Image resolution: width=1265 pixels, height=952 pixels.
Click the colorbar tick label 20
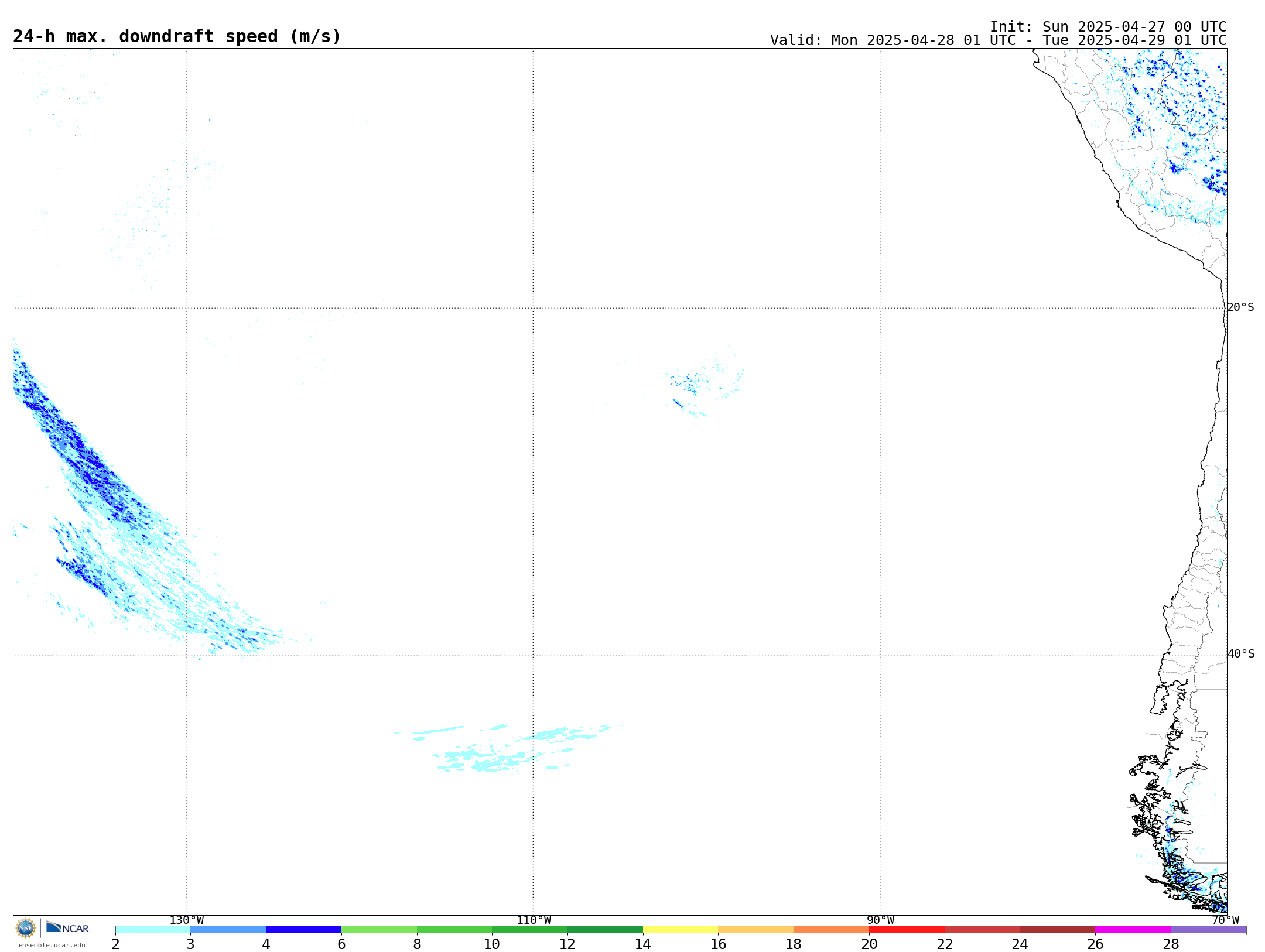coord(869,944)
